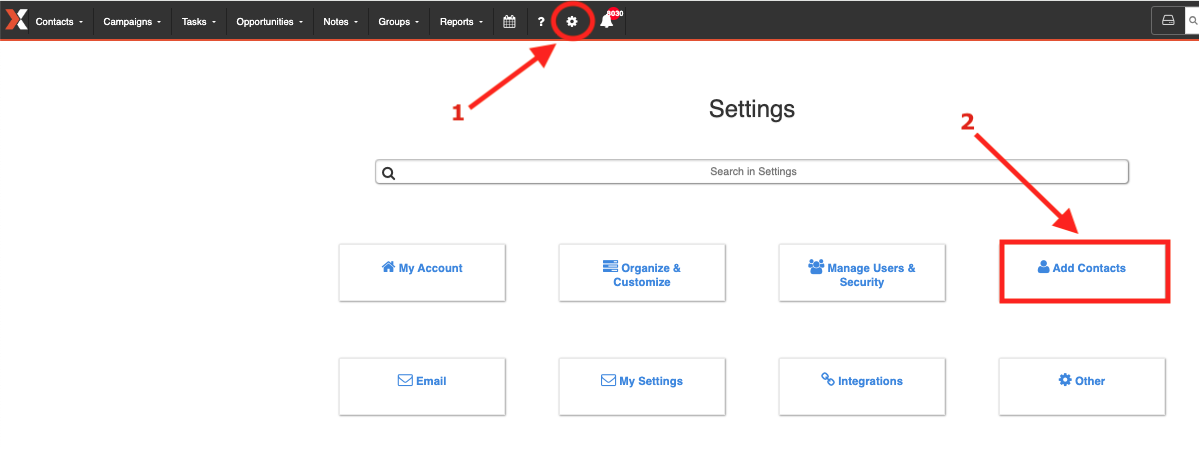Open the Notes dropdown menu
This screenshot has height=449, width=1199.
coord(341,21)
